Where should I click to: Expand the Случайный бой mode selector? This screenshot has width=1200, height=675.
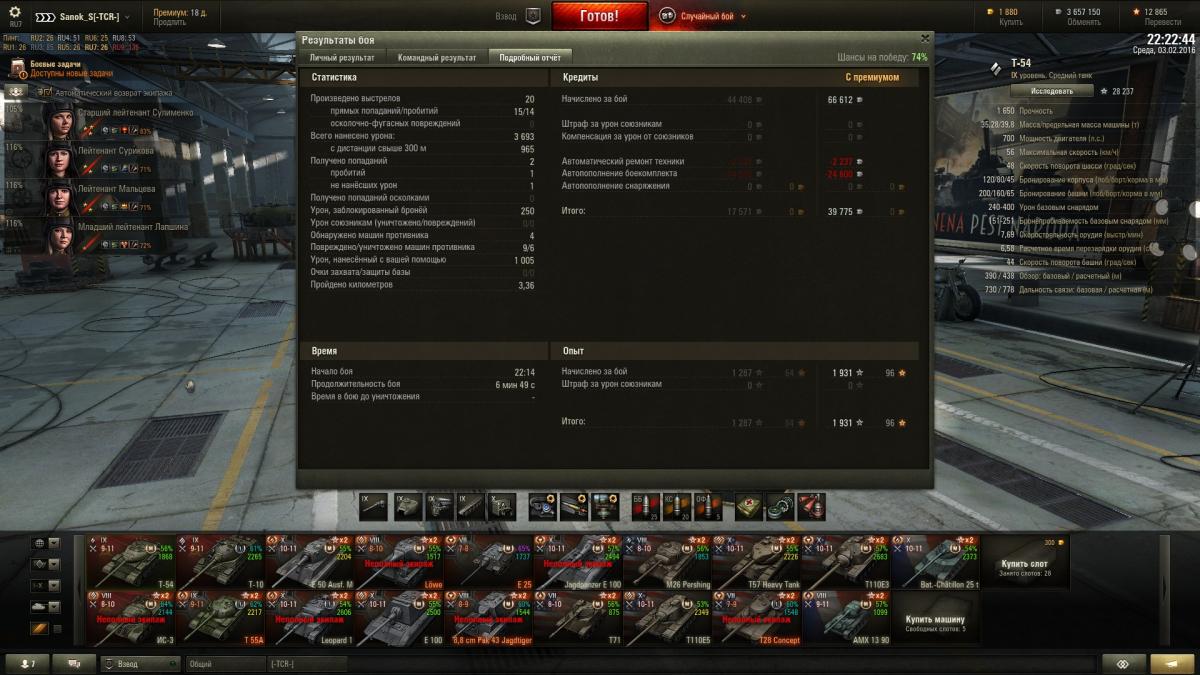[x=704, y=16]
